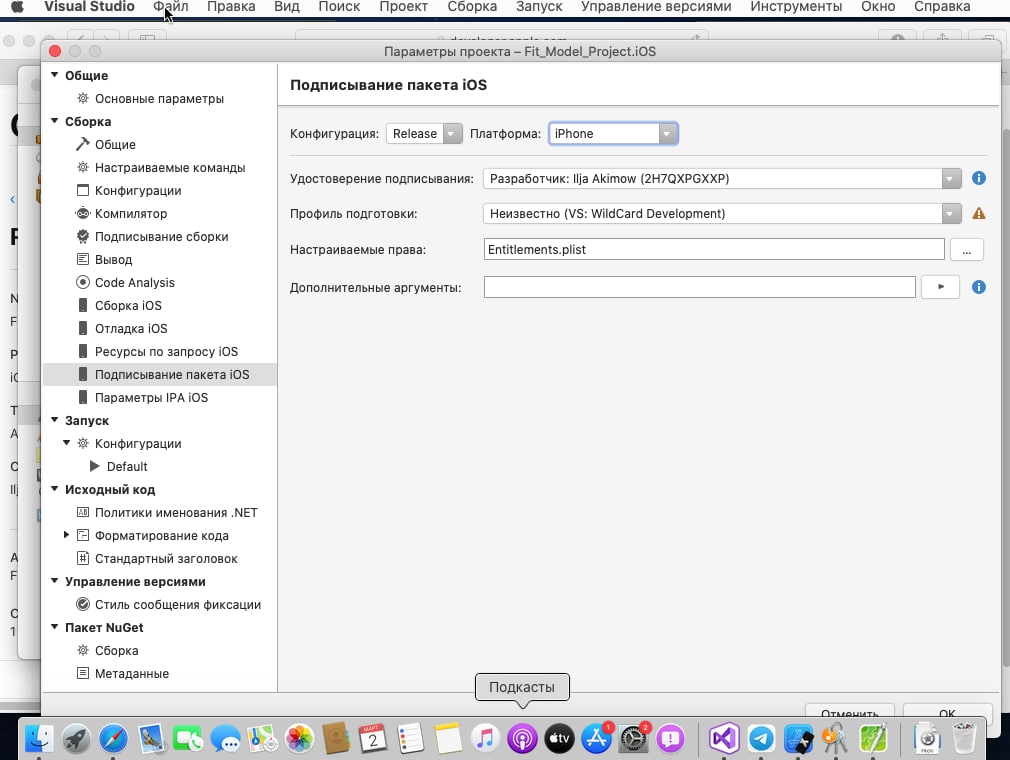Open the Apple menu

[17, 6]
